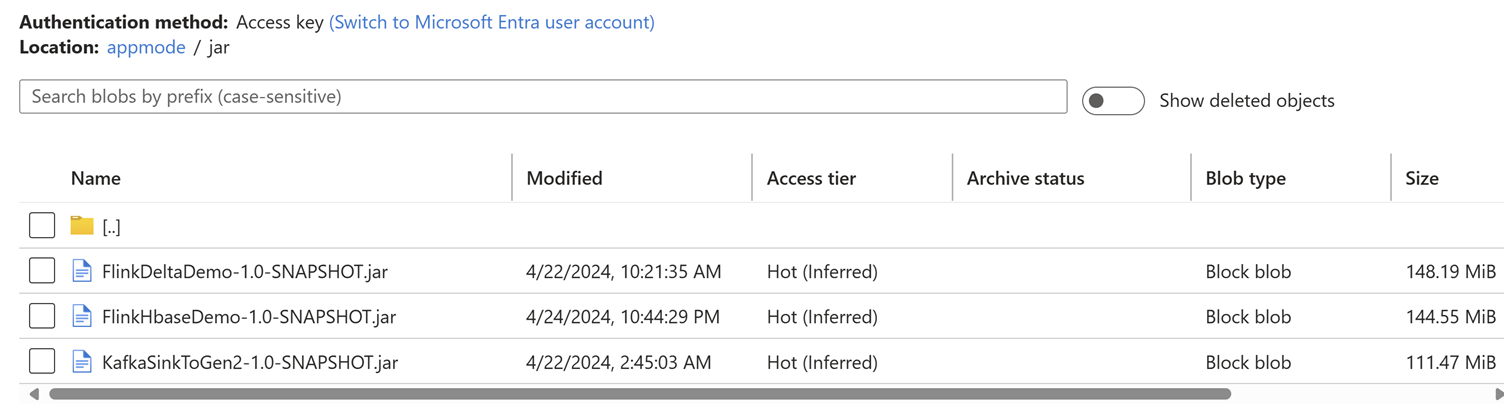Open KafkaSinkToGen2-1.0-SNAPSHOT.jar blob
Viewport: 1504px width, 411px height.
click(250, 362)
